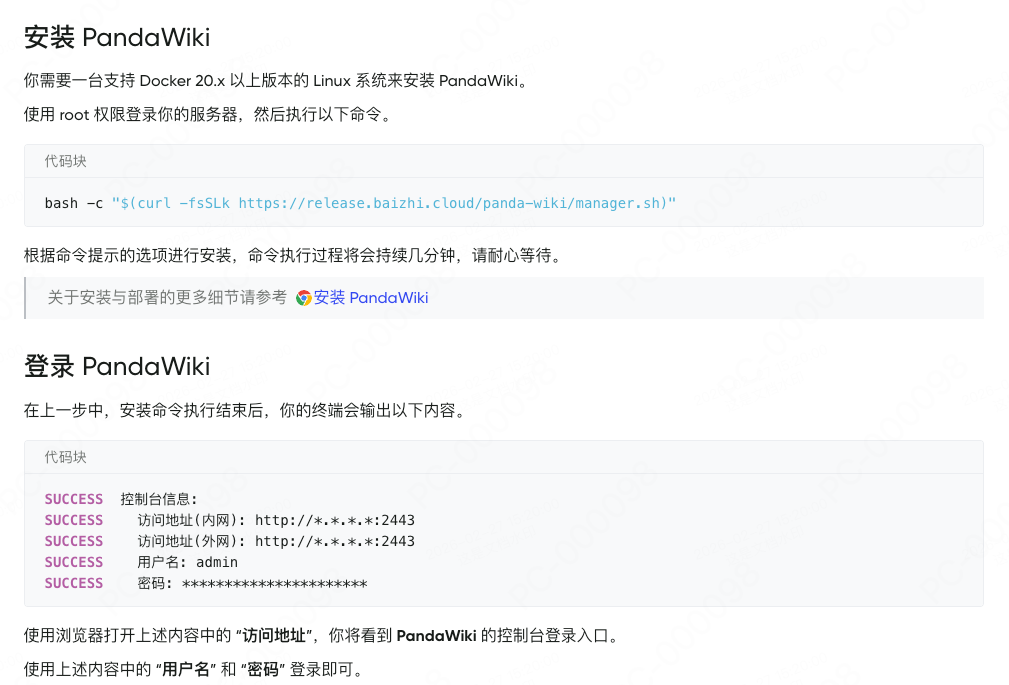Click the Docker 20.x requirement sentence

pyautogui.click(x=276, y=80)
